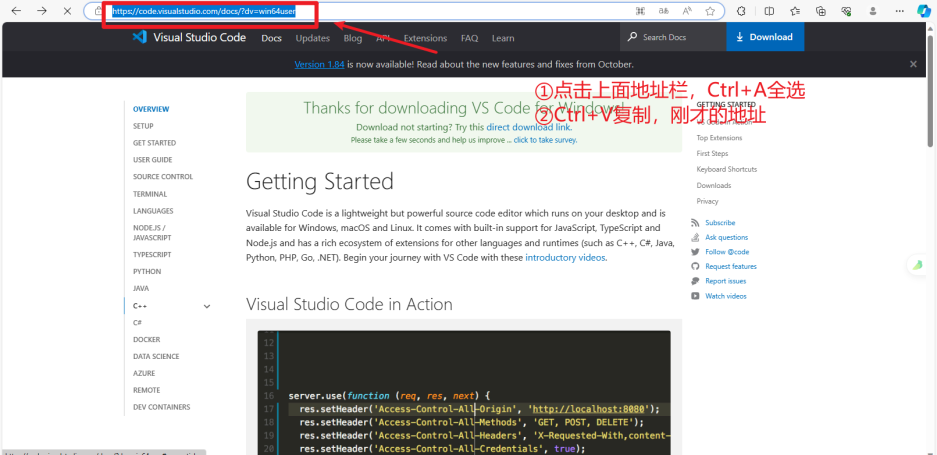Click the browser address bar URL
This screenshot has height=455, width=937.
204,11
